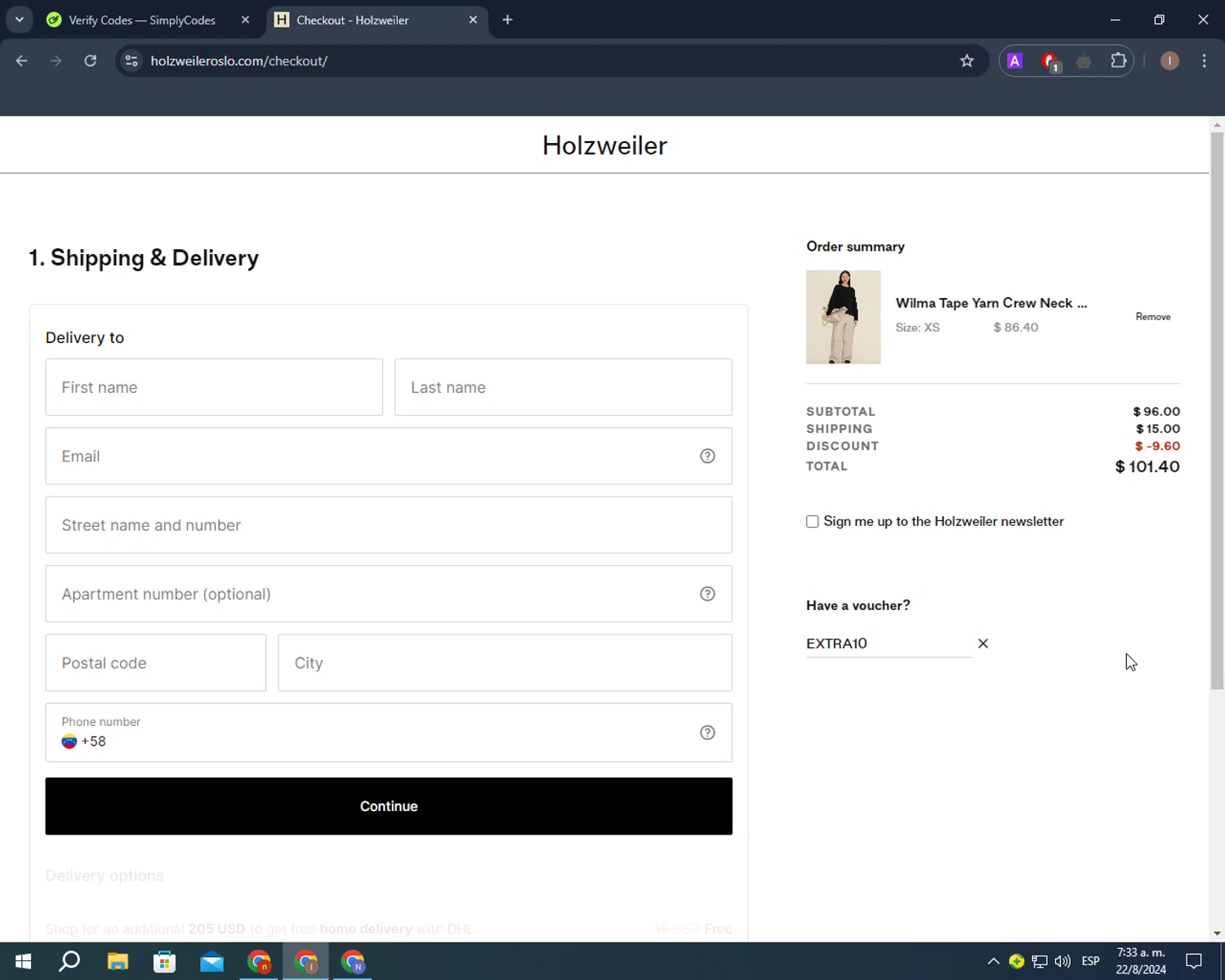Click the apartment number help icon
The image size is (1225, 980).
pyautogui.click(x=707, y=594)
